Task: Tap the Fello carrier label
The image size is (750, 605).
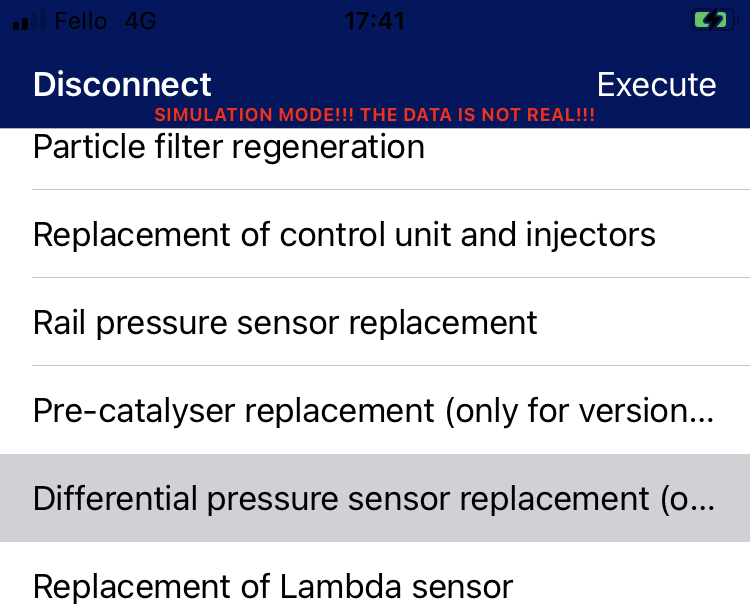Action: coord(80,21)
